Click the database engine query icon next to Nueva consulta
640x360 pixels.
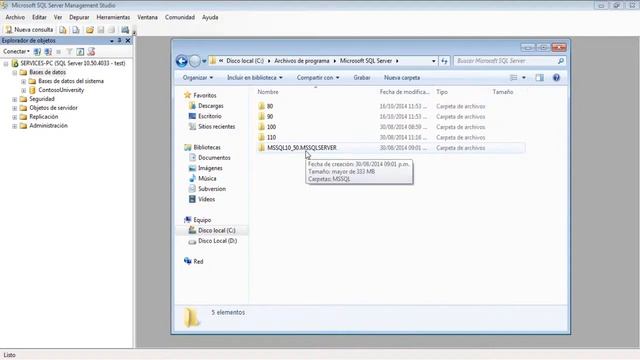pos(62,30)
